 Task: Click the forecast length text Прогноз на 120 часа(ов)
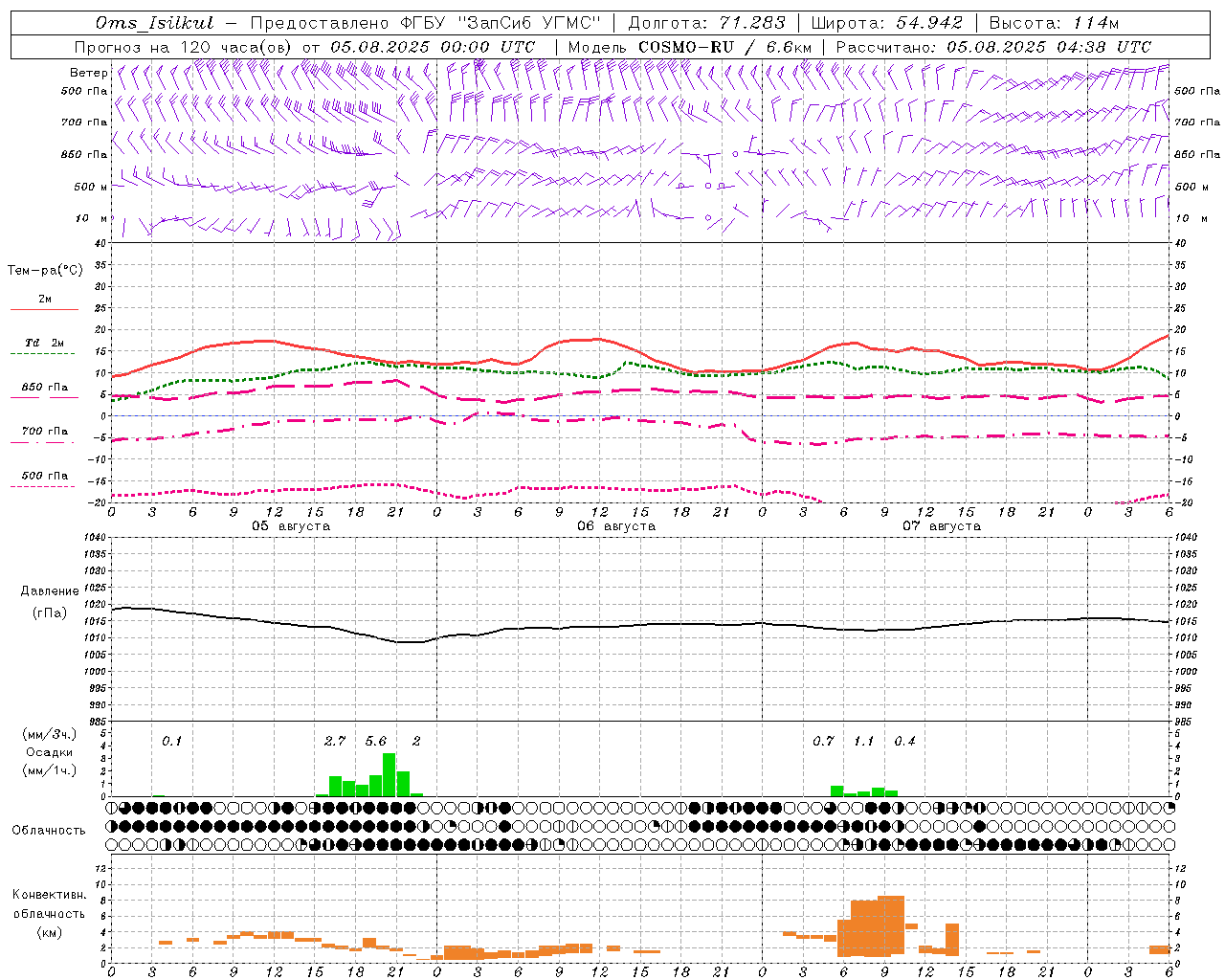tap(184, 47)
